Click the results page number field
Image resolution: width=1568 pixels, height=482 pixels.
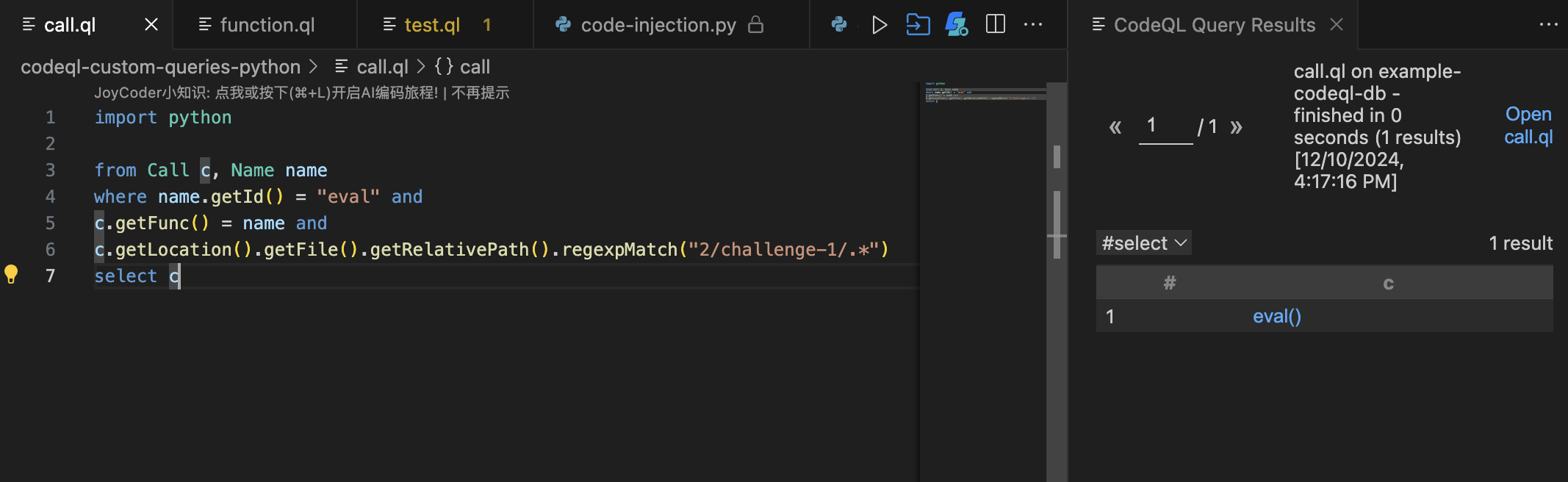[1165, 126]
